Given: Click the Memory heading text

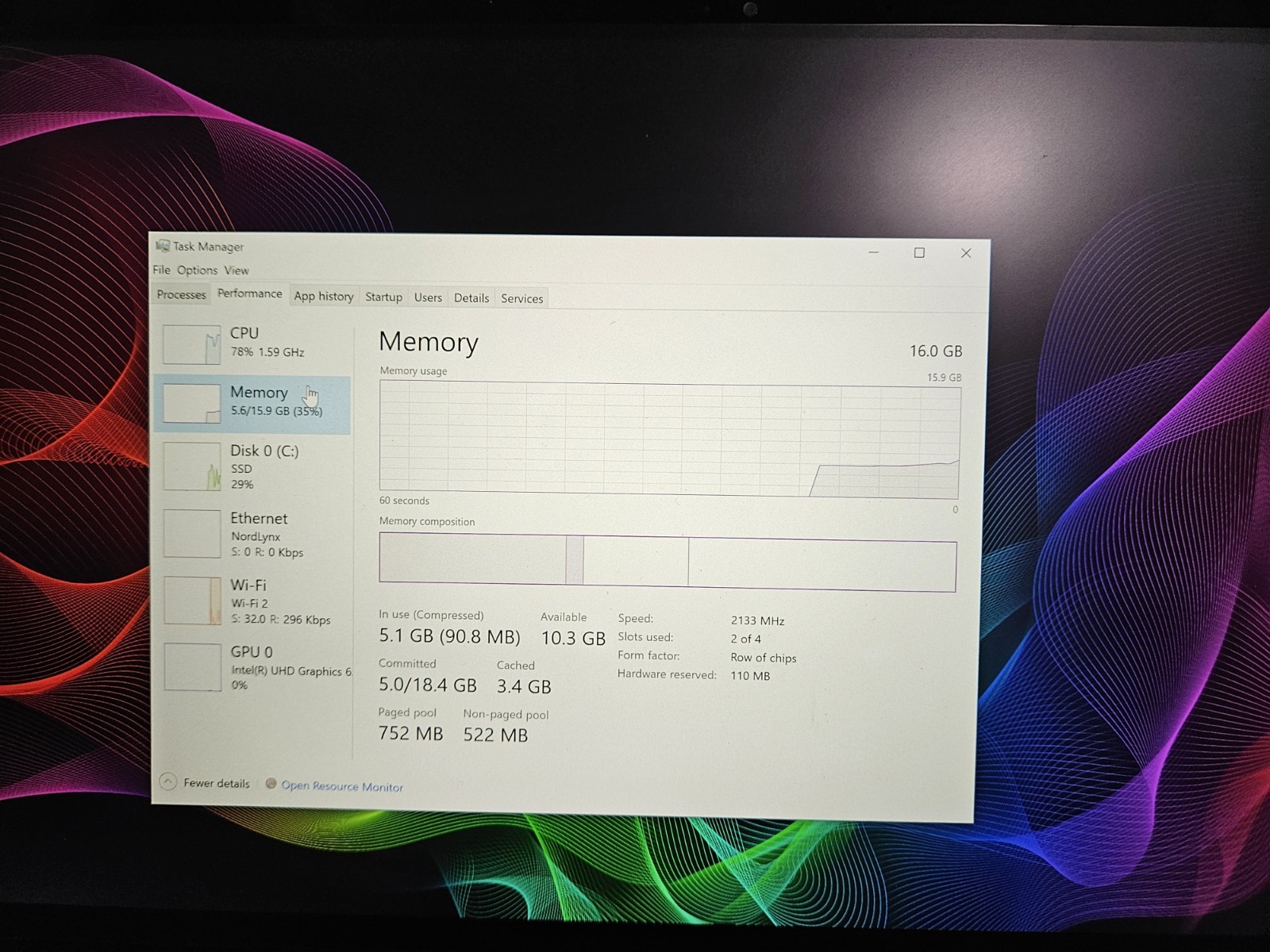Looking at the screenshot, I should point(429,342).
